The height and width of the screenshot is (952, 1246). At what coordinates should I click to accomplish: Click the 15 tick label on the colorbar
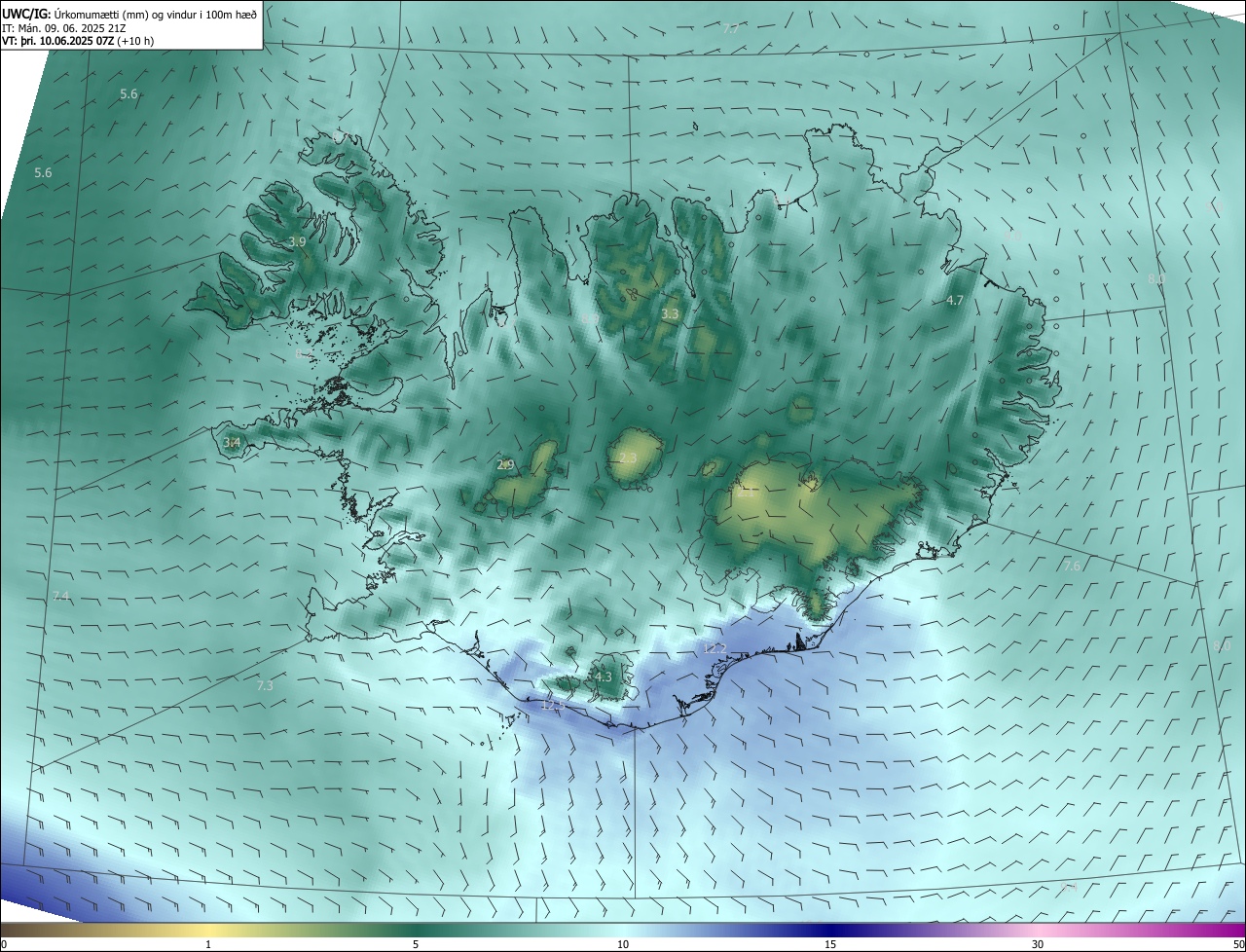(830, 944)
